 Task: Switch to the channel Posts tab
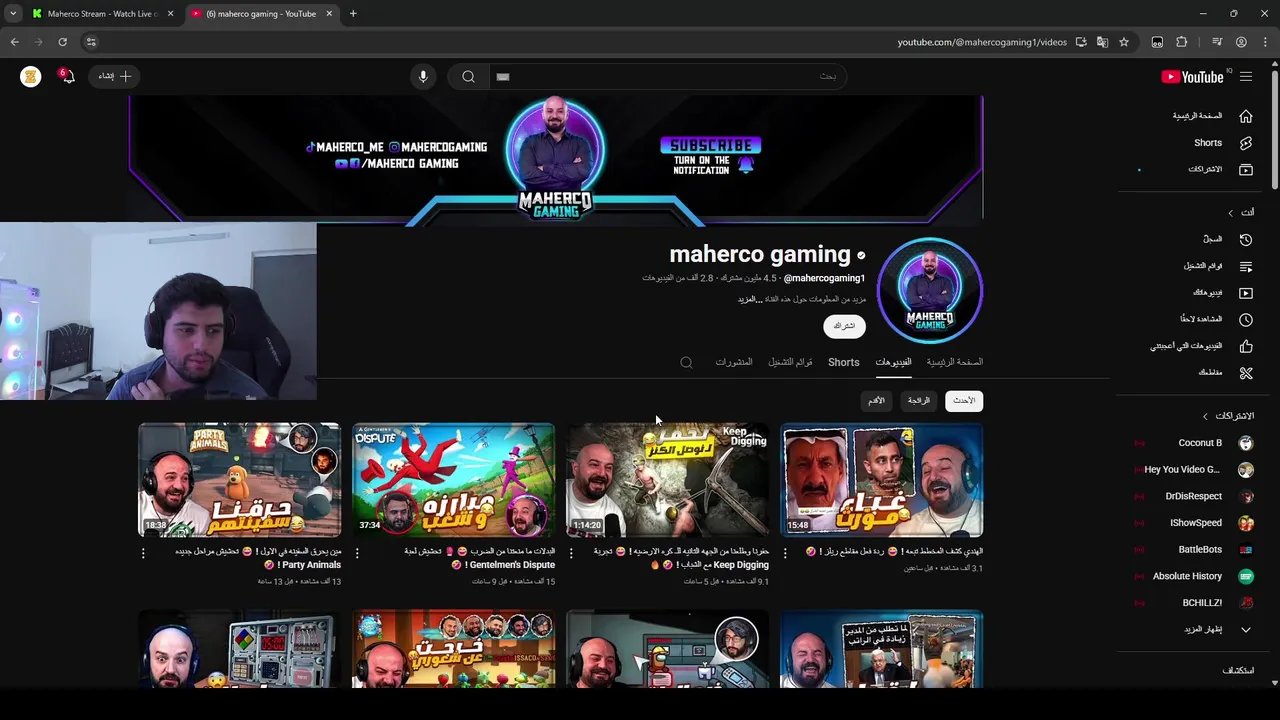pos(734,362)
